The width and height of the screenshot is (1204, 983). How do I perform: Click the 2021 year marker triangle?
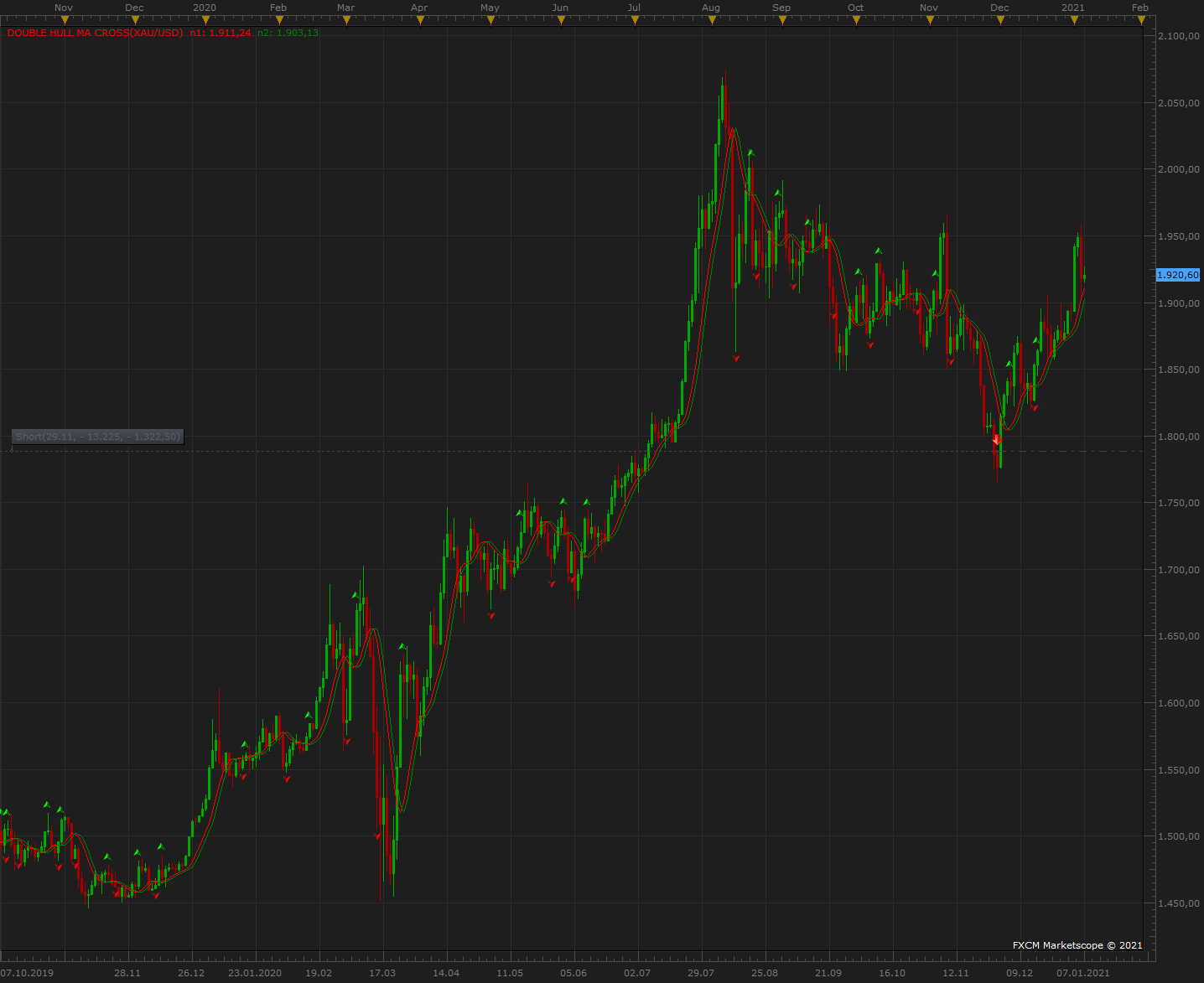[x=1074, y=20]
